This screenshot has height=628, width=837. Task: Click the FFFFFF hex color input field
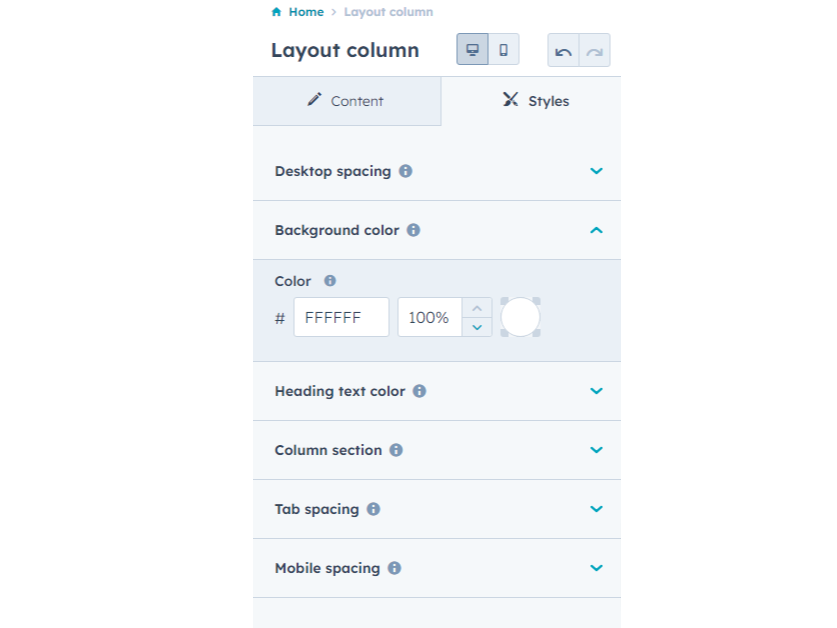pyautogui.click(x=341, y=317)
